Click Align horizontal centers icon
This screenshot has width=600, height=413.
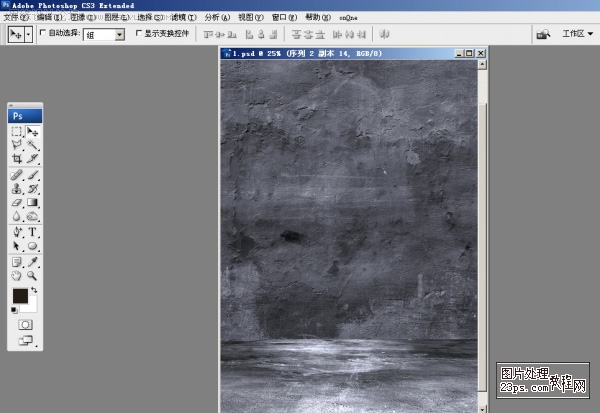[261, 34]
